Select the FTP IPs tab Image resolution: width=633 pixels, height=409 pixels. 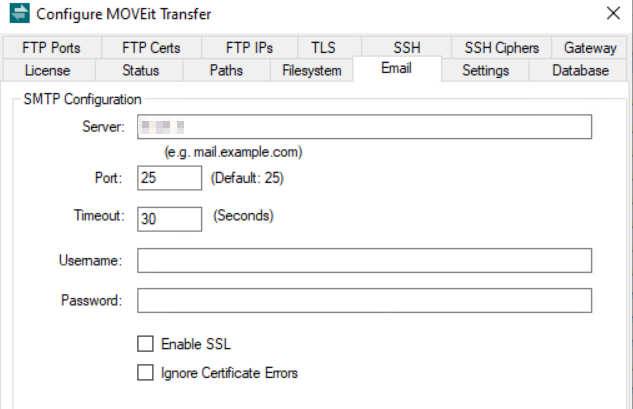pos(249,48)
